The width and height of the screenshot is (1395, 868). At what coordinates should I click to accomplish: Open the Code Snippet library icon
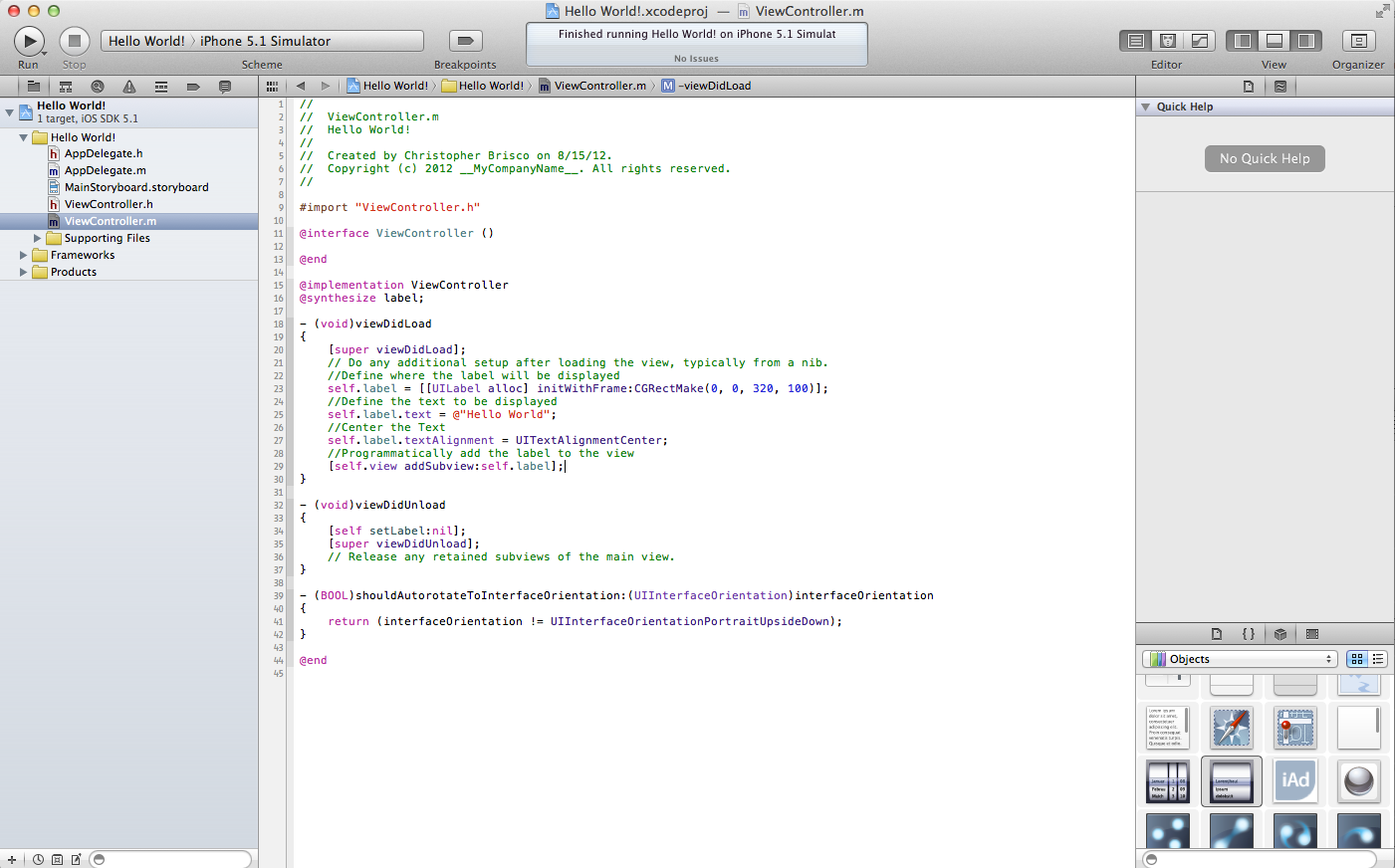tap(1249, 634)
